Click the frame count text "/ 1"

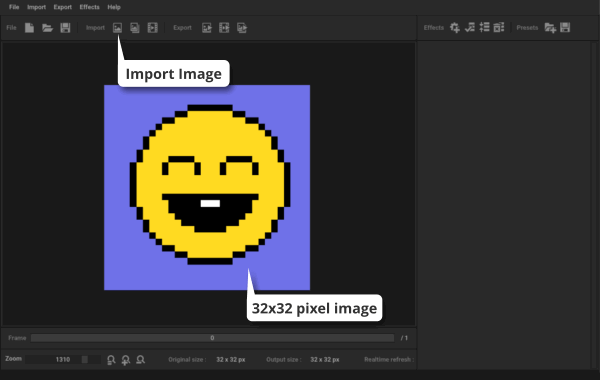[404, 338]
